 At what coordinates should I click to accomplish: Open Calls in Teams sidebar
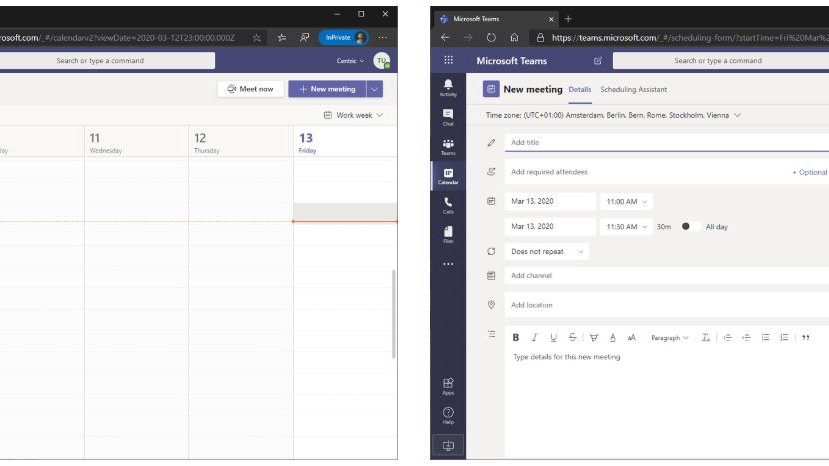click(448, 205)
